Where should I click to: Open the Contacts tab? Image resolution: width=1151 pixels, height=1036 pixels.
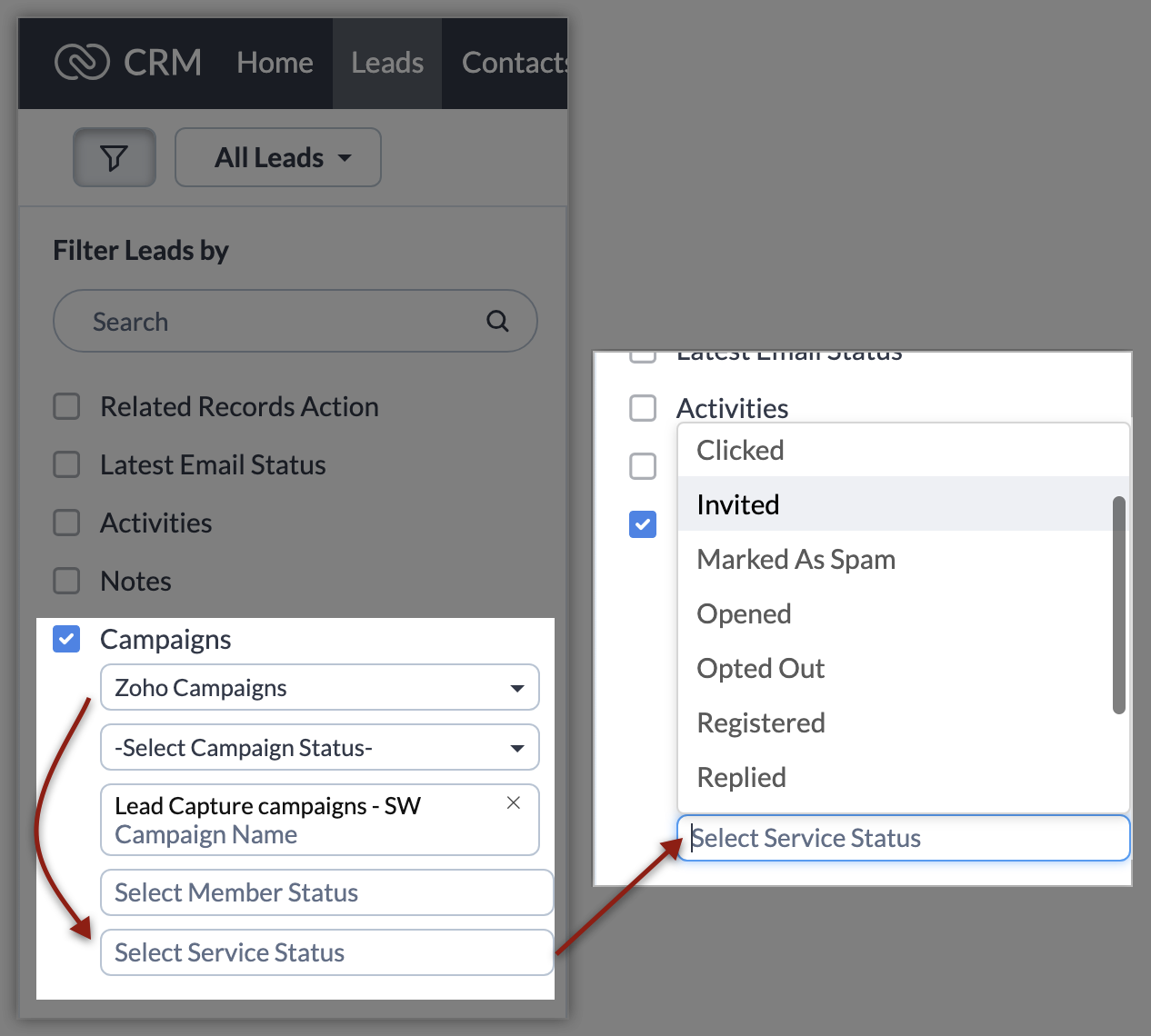click(x=515, y=63)
